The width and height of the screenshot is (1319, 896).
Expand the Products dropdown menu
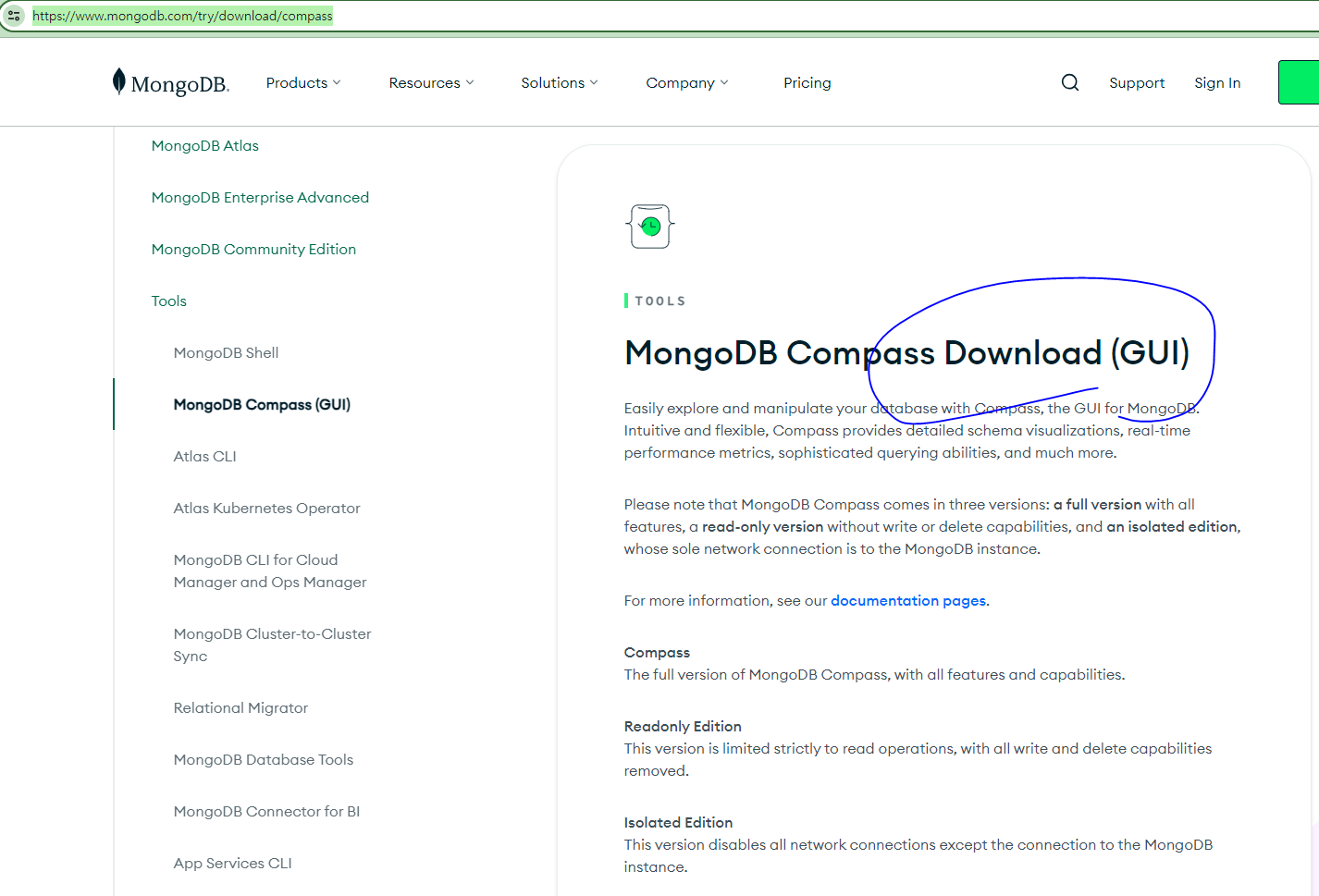click(x=303, y=82)
